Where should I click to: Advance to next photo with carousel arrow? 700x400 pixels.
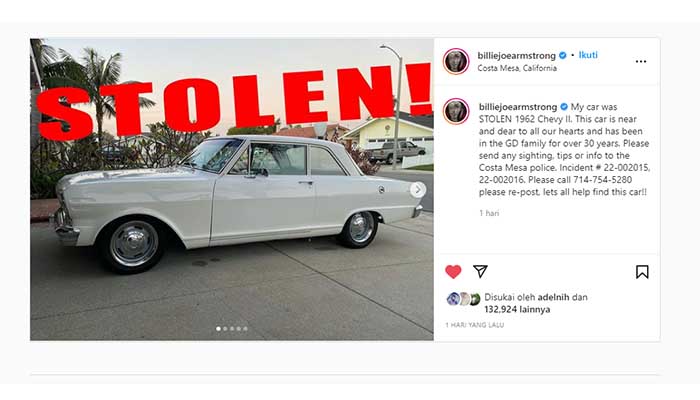click(417, 190)
